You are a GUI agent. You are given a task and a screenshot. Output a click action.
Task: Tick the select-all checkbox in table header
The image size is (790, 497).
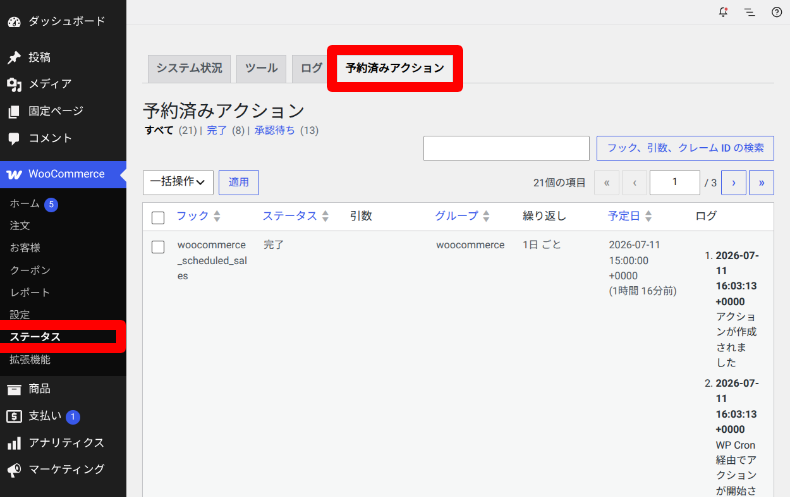pos(158,217)
